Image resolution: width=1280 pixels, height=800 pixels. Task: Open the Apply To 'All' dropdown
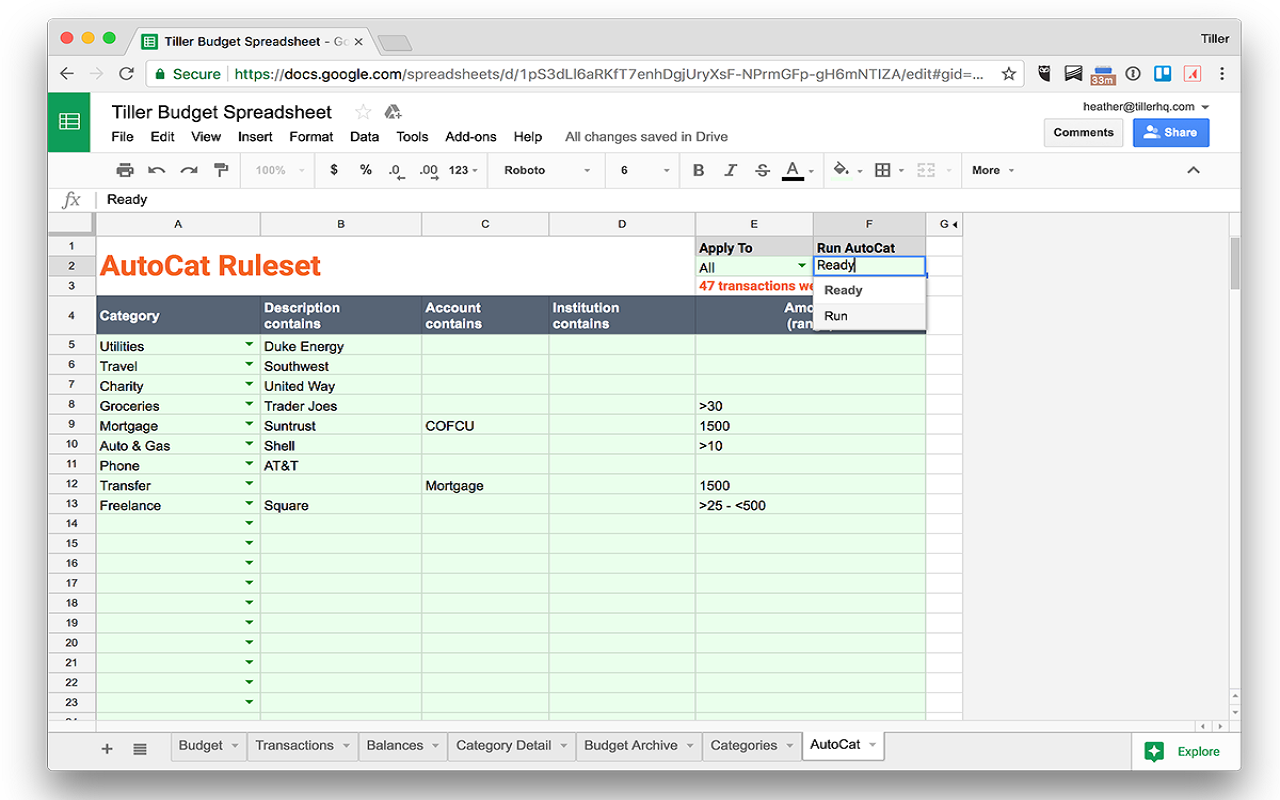point(802,266)
